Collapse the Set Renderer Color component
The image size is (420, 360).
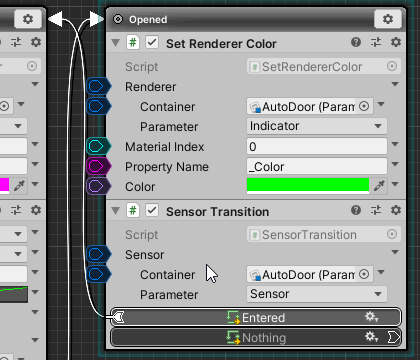(116, 43)
